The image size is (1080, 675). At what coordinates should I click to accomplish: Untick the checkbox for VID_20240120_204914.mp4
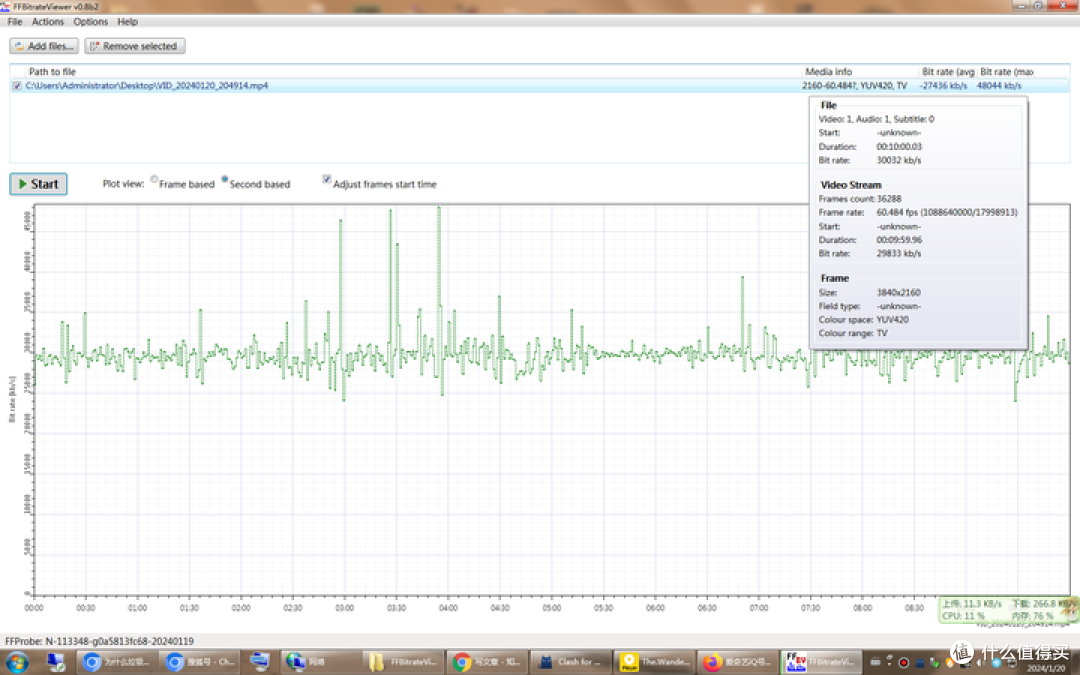(x=16, y=86)
